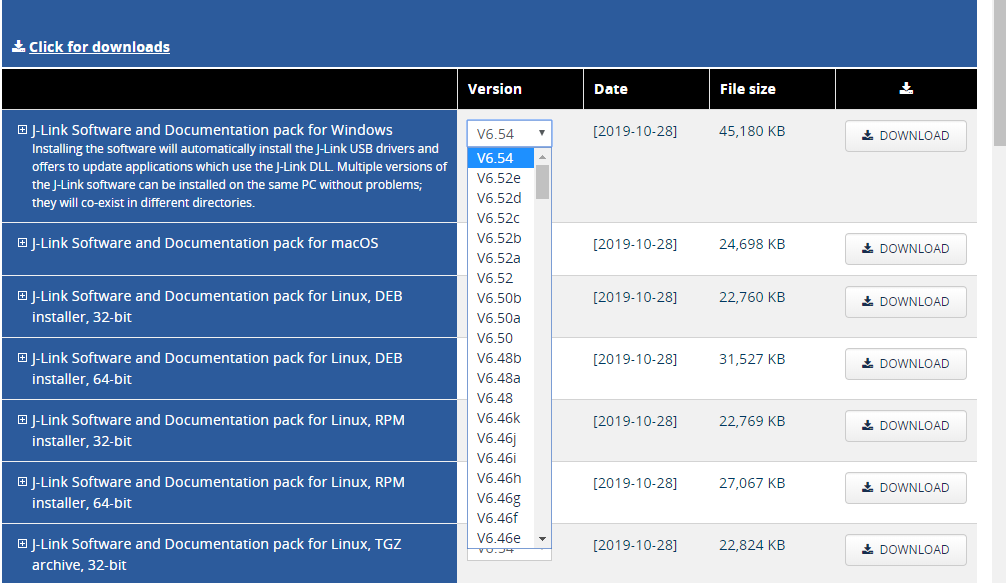
Task: Click the download icon in the table header
Action: [906, 89]
